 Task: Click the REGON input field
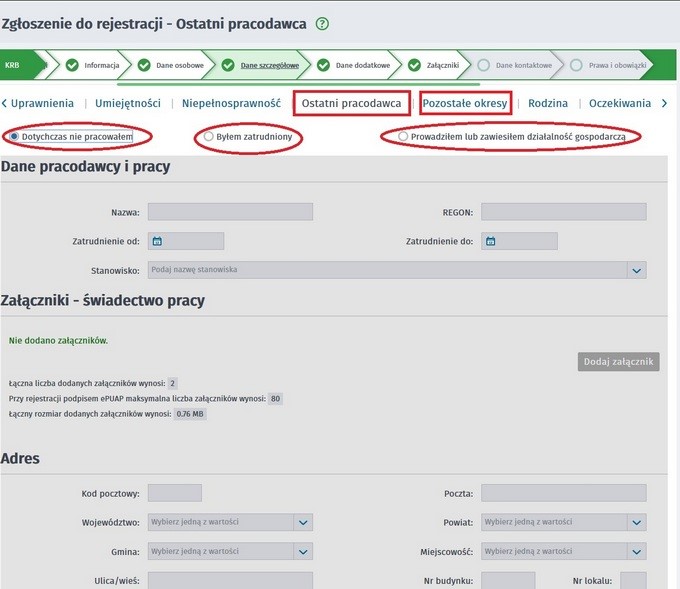click(x=563, y=212)
